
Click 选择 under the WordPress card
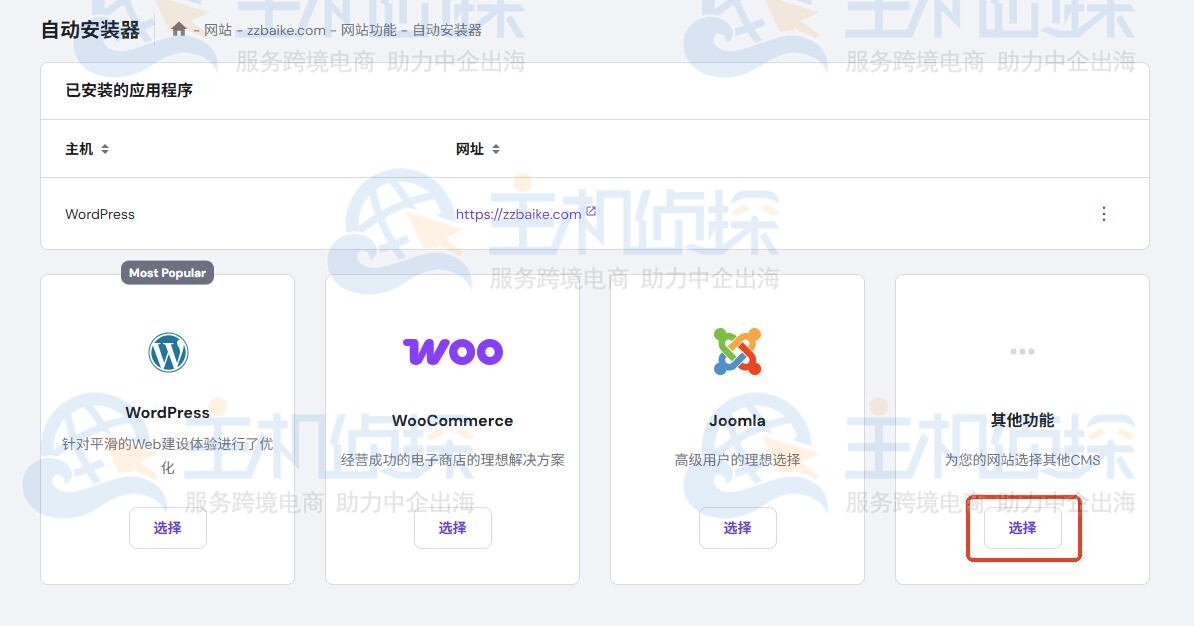pyautogui.click(x=167, y=528)
